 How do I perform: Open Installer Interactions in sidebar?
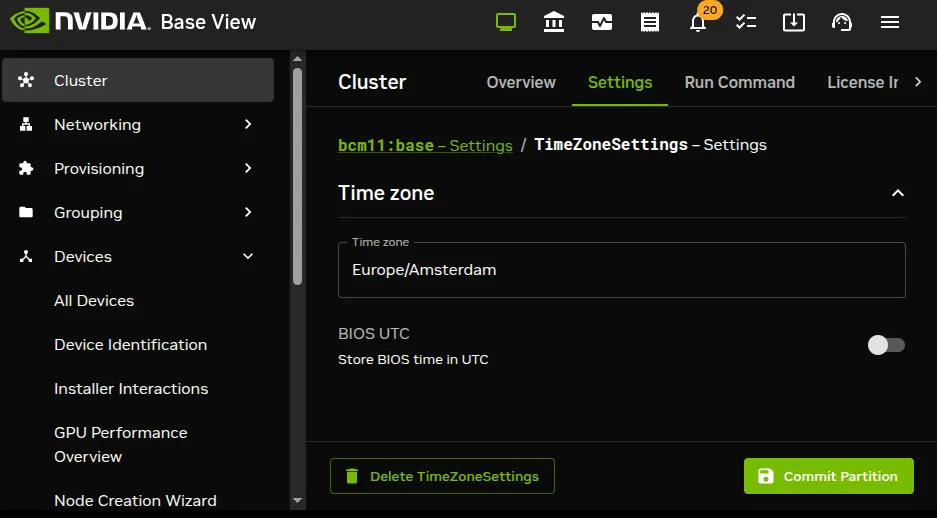tap(131, 388)
